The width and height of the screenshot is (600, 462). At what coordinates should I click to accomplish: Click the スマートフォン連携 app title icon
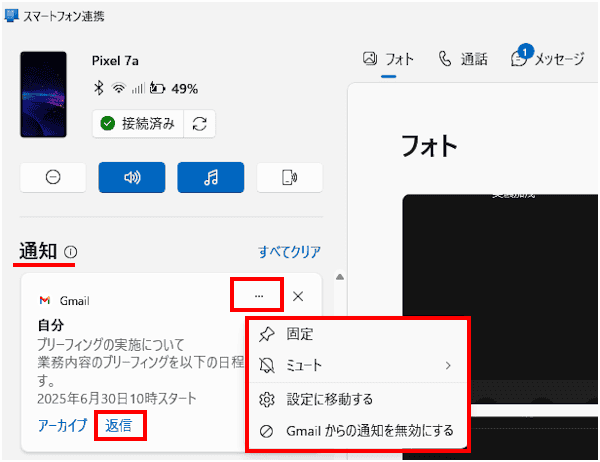pos(11,16)
